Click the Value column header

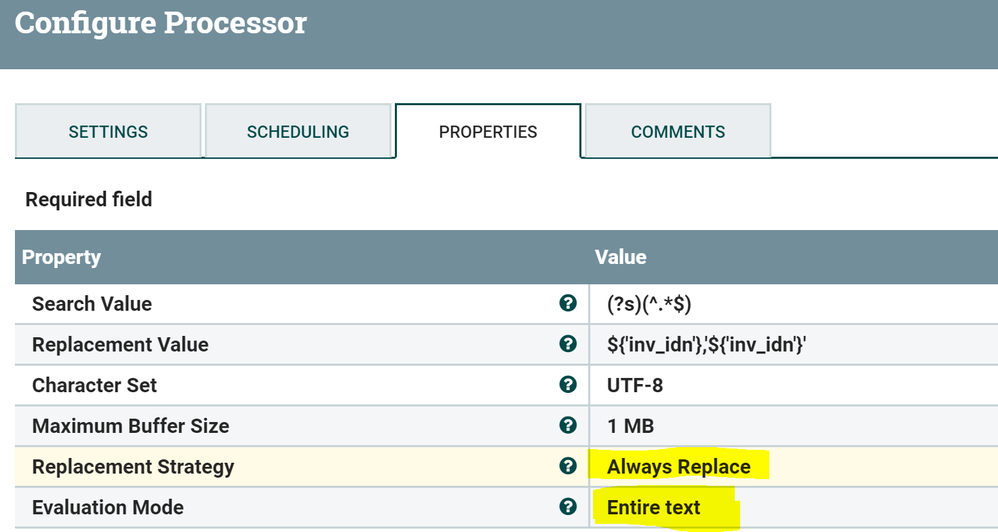(621, 257)
